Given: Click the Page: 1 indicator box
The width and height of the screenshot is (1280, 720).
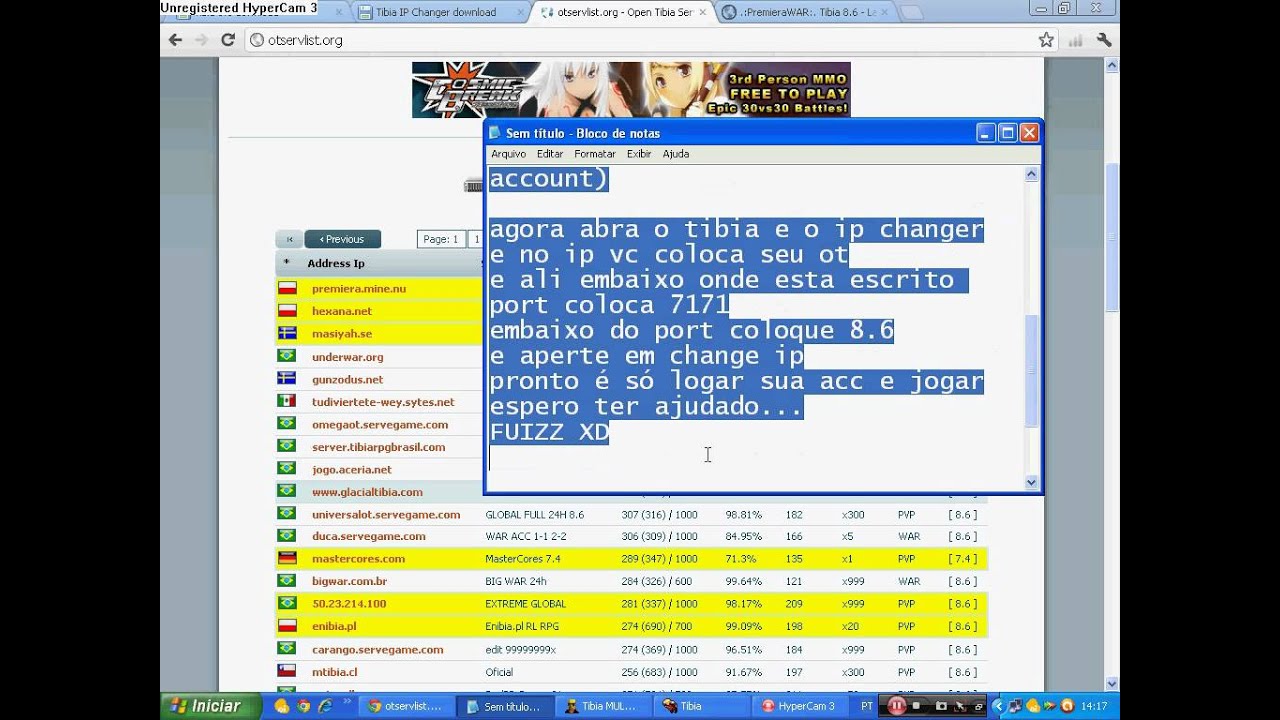Looking at the screenshot, I should coord(441,239).
